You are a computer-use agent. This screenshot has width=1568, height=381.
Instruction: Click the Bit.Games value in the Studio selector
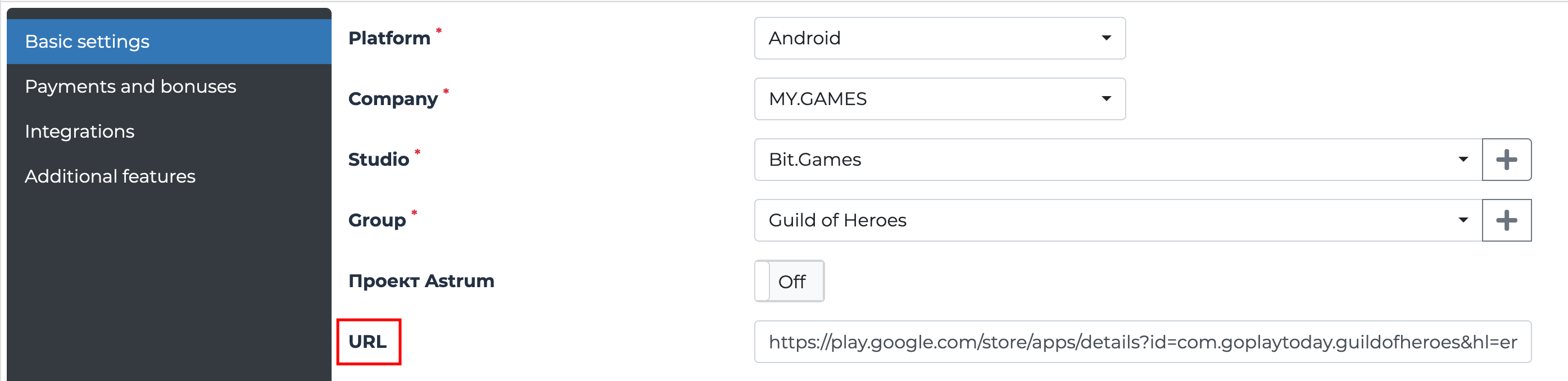click(x=814, y=160)
